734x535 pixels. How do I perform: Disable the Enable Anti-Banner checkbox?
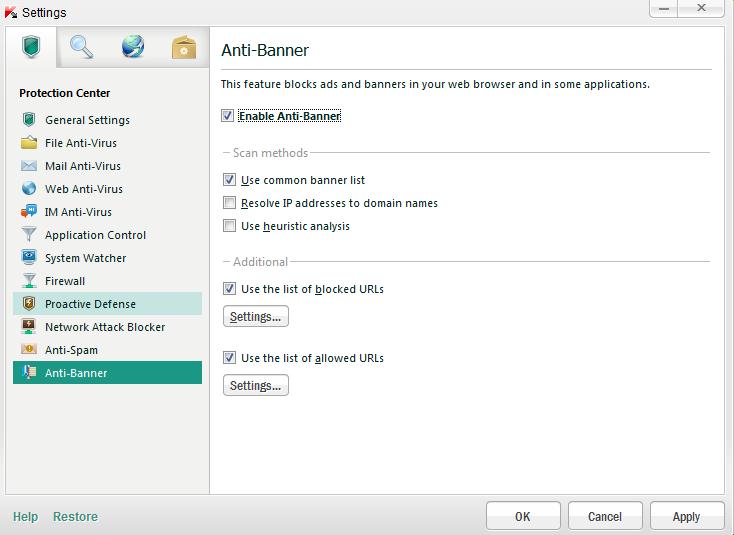(228, 116)
